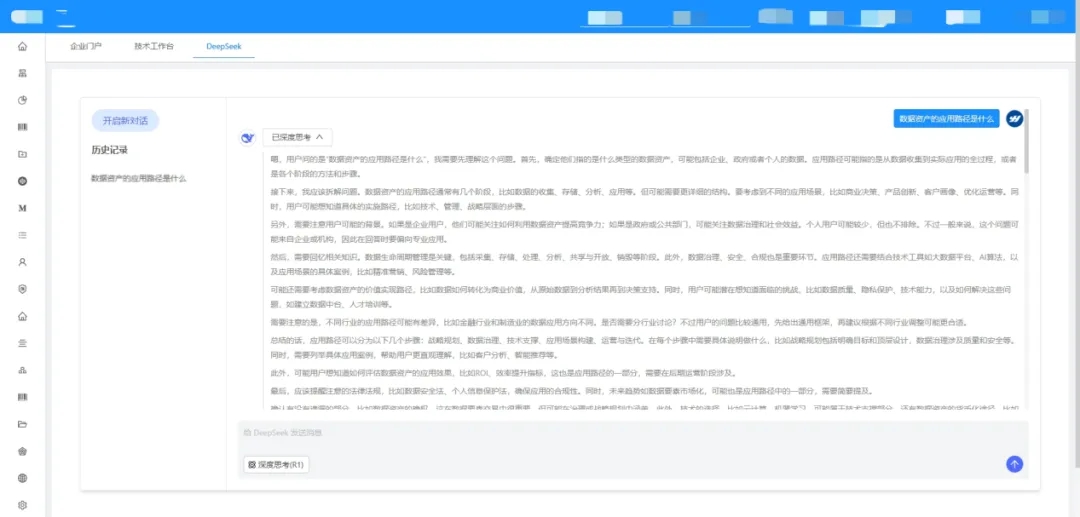Image resolution: width=1080 pixels, height=517 pixels.
Task: Open the bold M icon in sidebar
Action: pyautogui.click(x=22, y=208)
